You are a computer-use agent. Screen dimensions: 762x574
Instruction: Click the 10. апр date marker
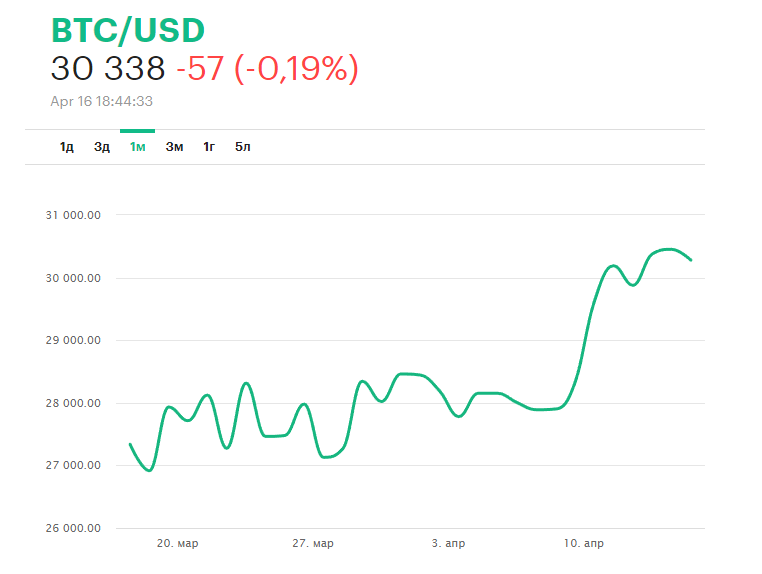point(584,544)
